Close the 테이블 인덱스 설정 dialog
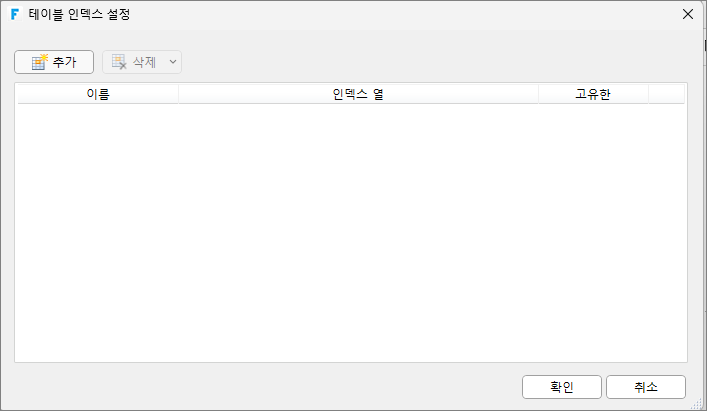Screen dimensions: 707x411 tap(688, 14)
